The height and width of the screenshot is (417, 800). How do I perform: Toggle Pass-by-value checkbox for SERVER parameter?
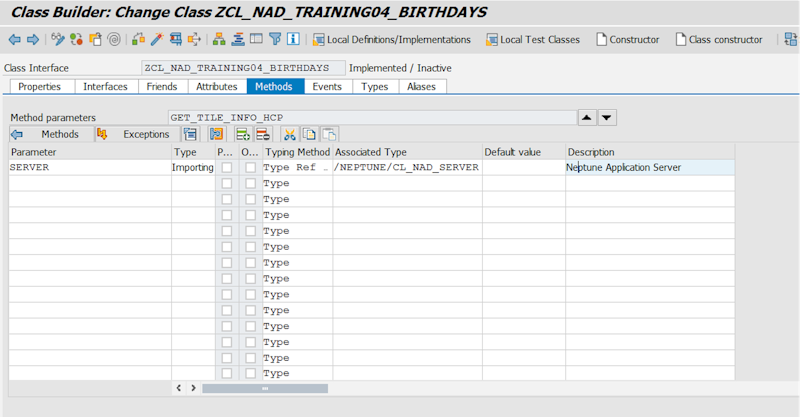click(227, 168)
